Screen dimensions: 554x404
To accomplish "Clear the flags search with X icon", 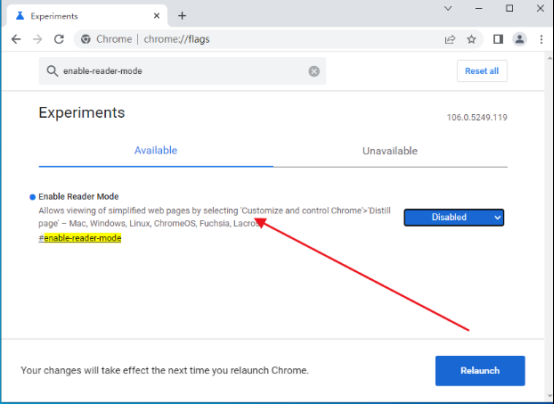I will tap(314, 71).
